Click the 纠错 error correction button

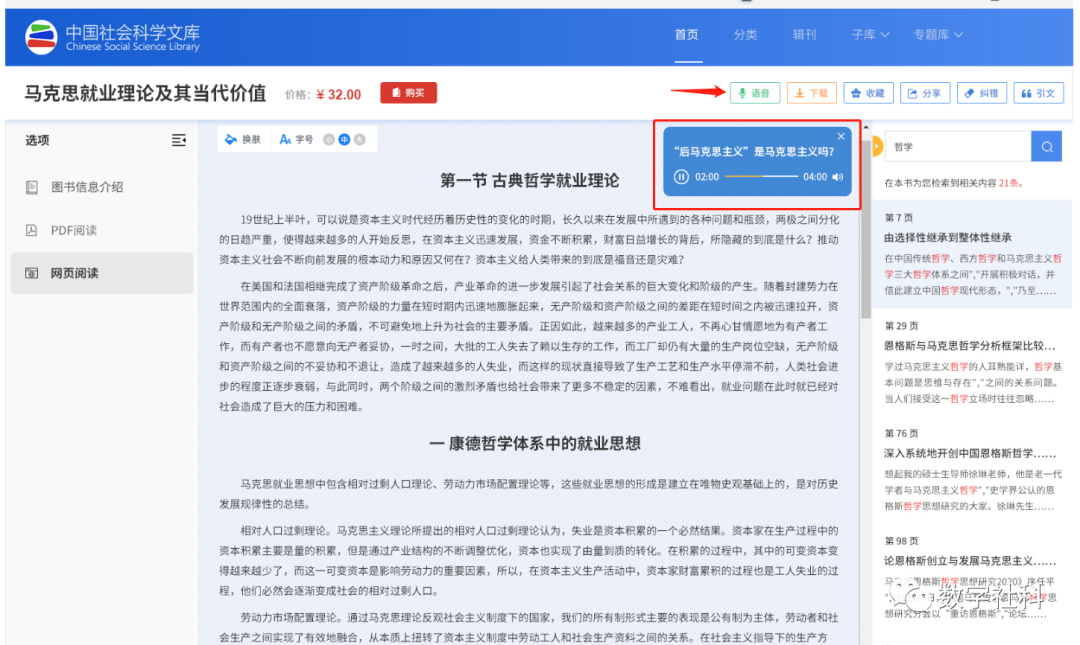coord(980,93)
